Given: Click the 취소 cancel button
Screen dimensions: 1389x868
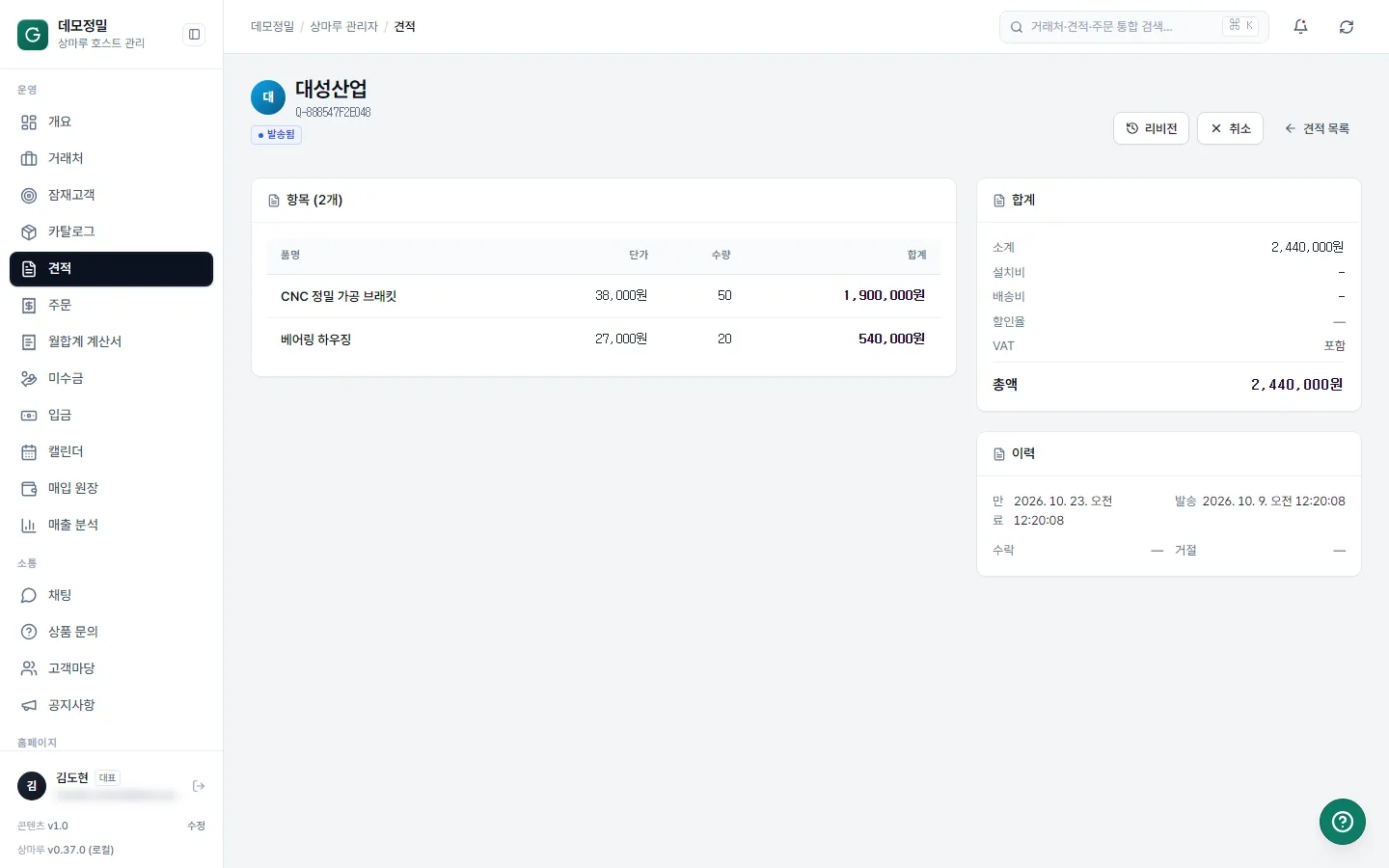Looking at the screenshot, I should [x=1230, y=128].
